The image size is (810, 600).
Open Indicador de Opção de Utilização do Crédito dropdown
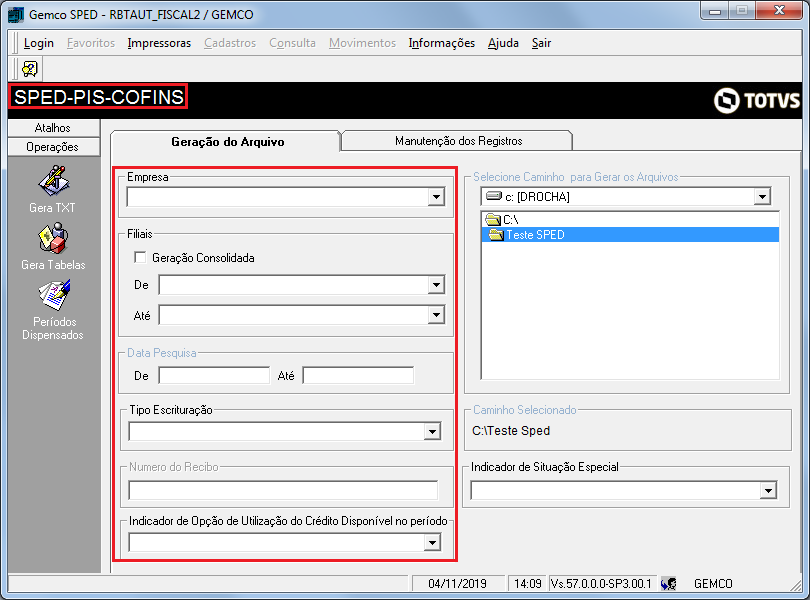[x=432, y=543]
